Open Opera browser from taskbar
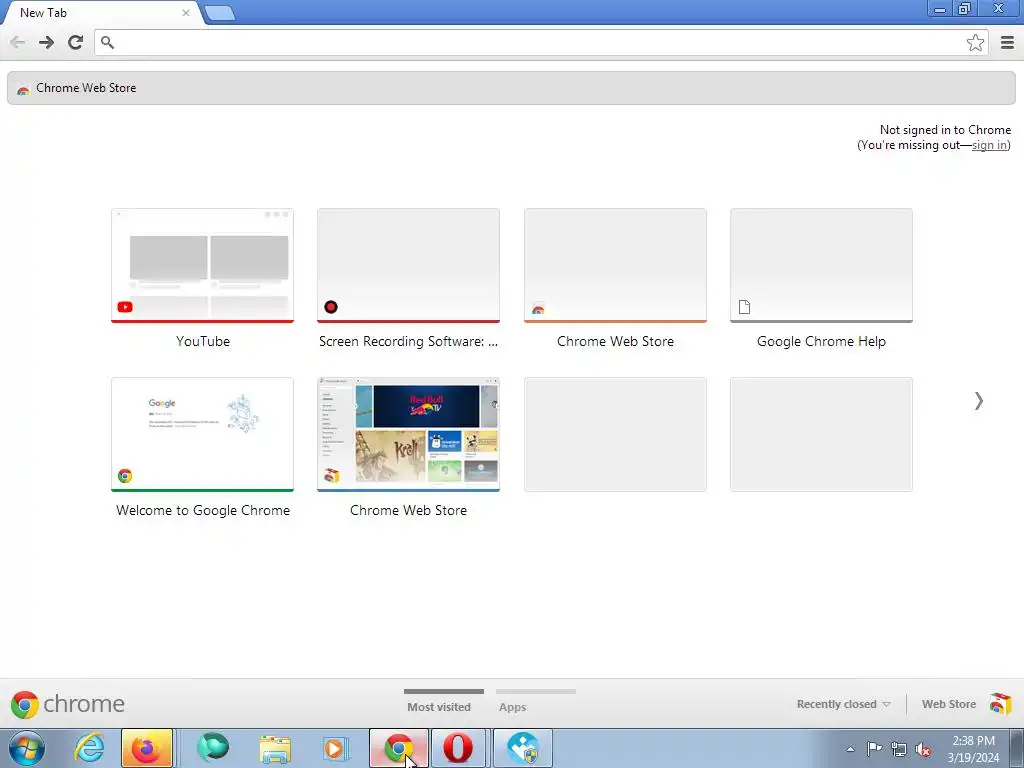The height and width of the screenshot is (768, 1024). [458, 748]
